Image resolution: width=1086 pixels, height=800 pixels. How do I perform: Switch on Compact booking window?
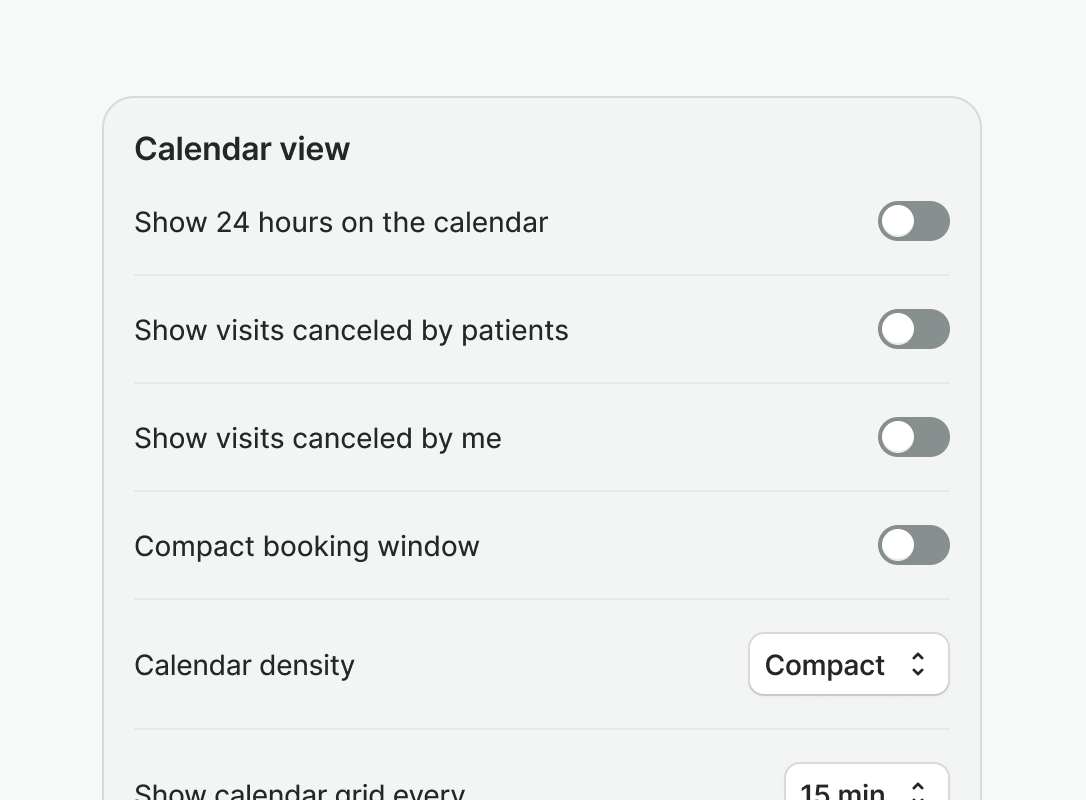coord(913,545)
